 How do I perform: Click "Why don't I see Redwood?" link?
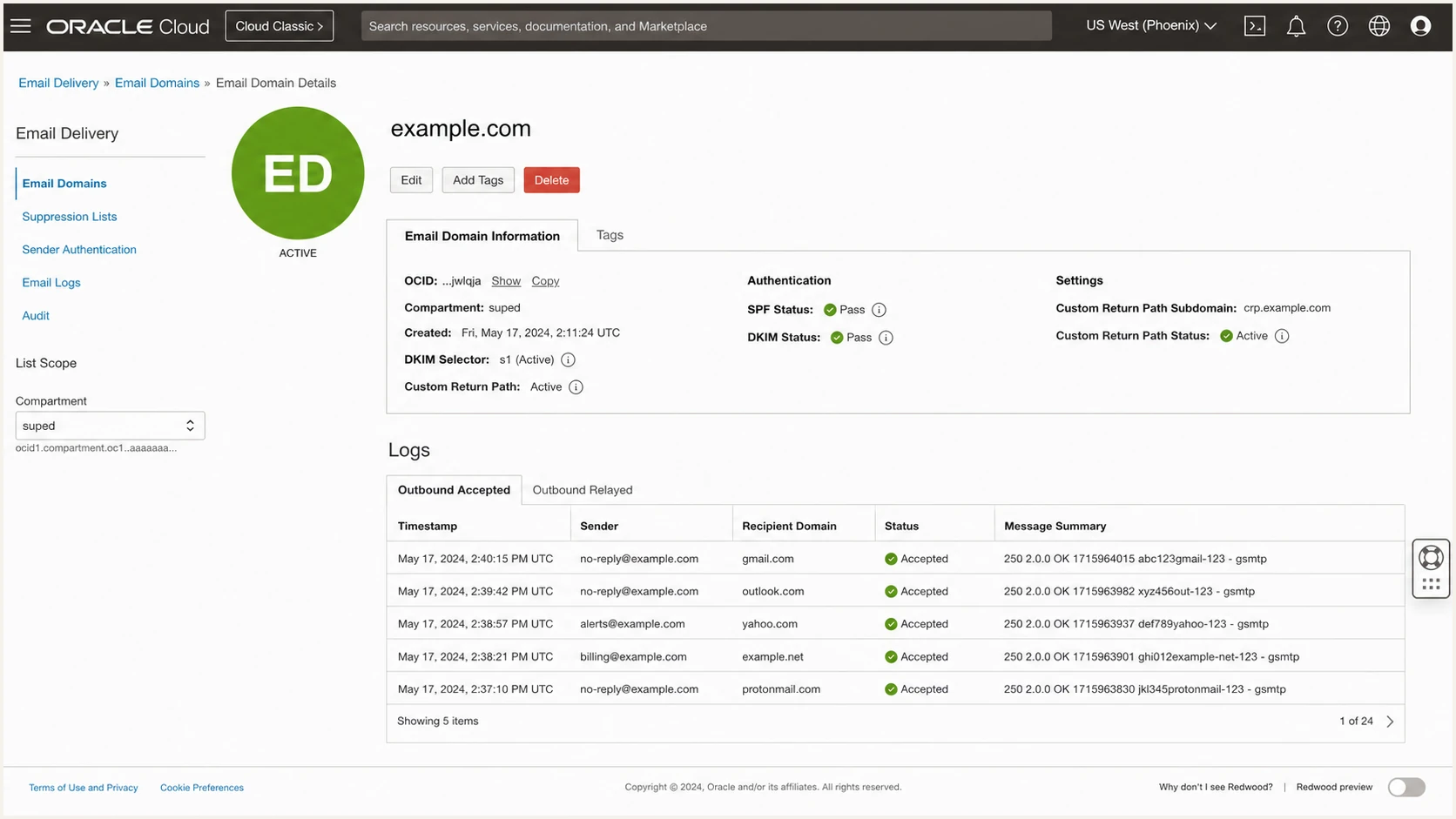tap(1216, 787)
